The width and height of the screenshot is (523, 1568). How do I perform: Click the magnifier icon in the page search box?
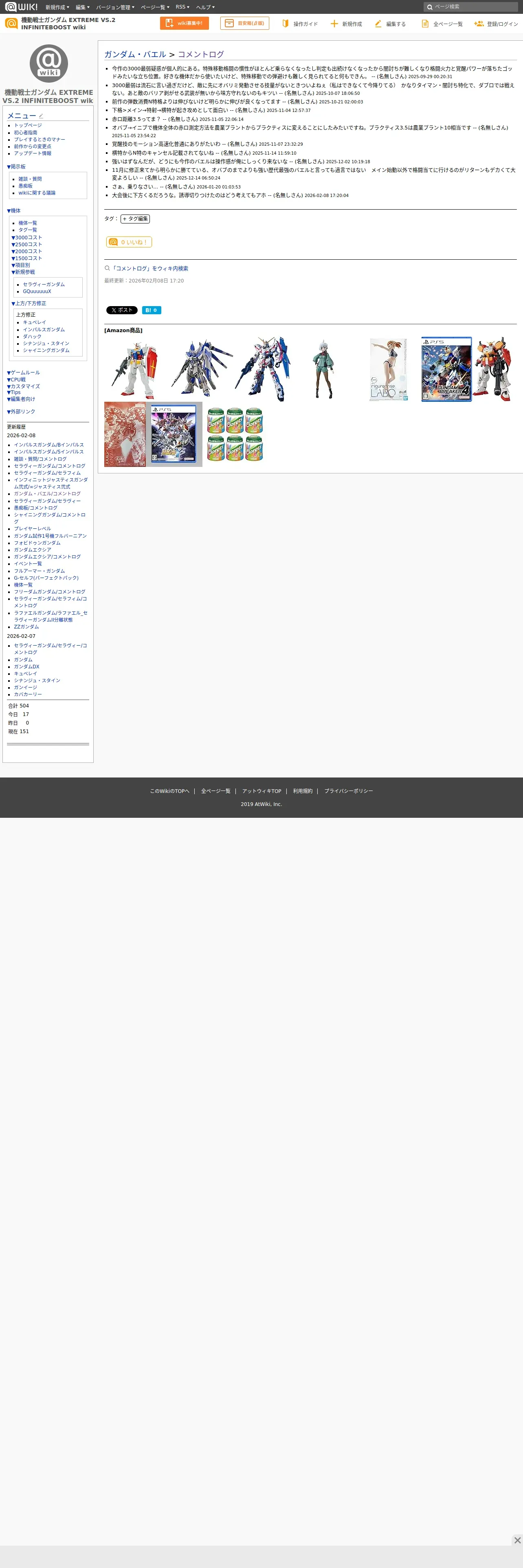(429, 7)
